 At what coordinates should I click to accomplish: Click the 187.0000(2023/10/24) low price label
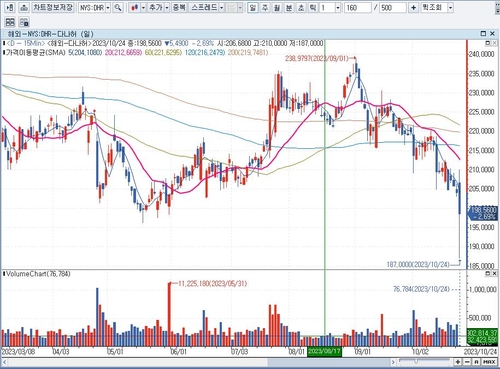coord(418,265)
